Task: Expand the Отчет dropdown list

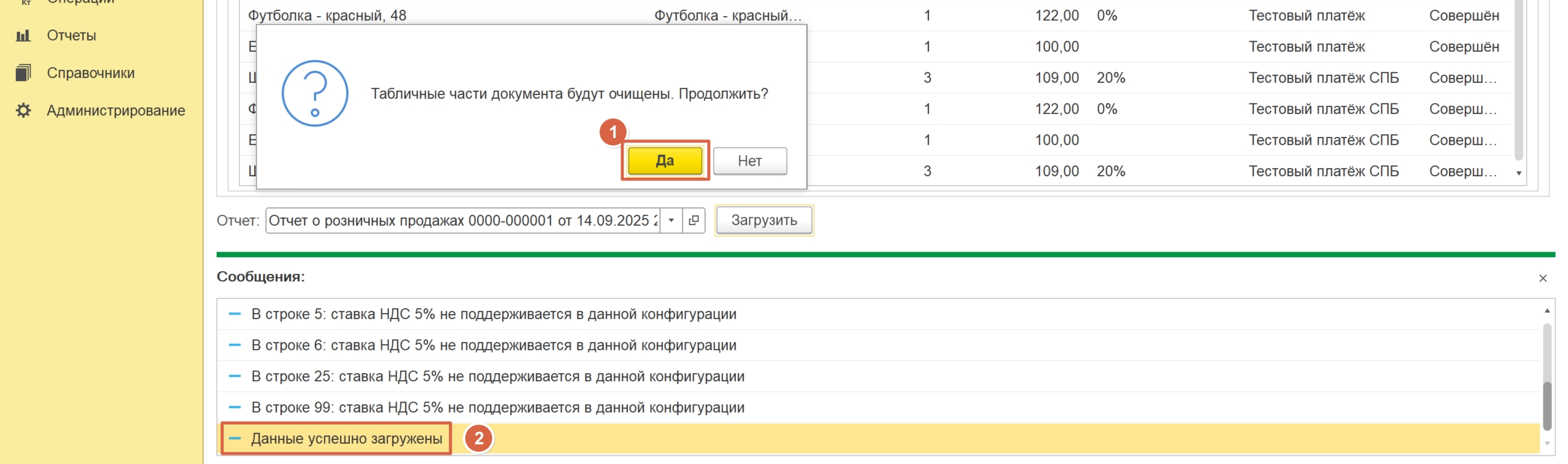Action: click(671, 220)
